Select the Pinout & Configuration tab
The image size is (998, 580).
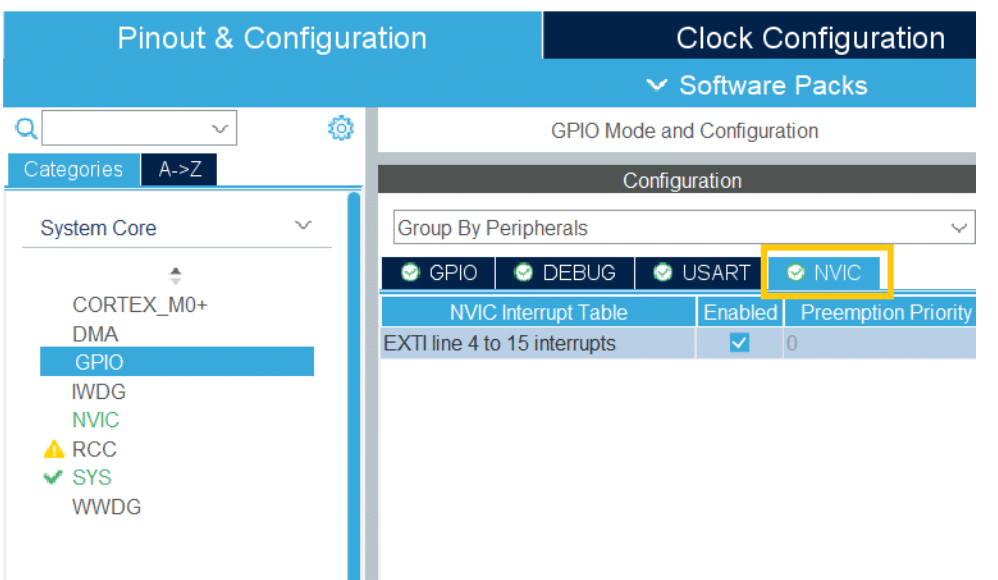click(x=272, y=39)
